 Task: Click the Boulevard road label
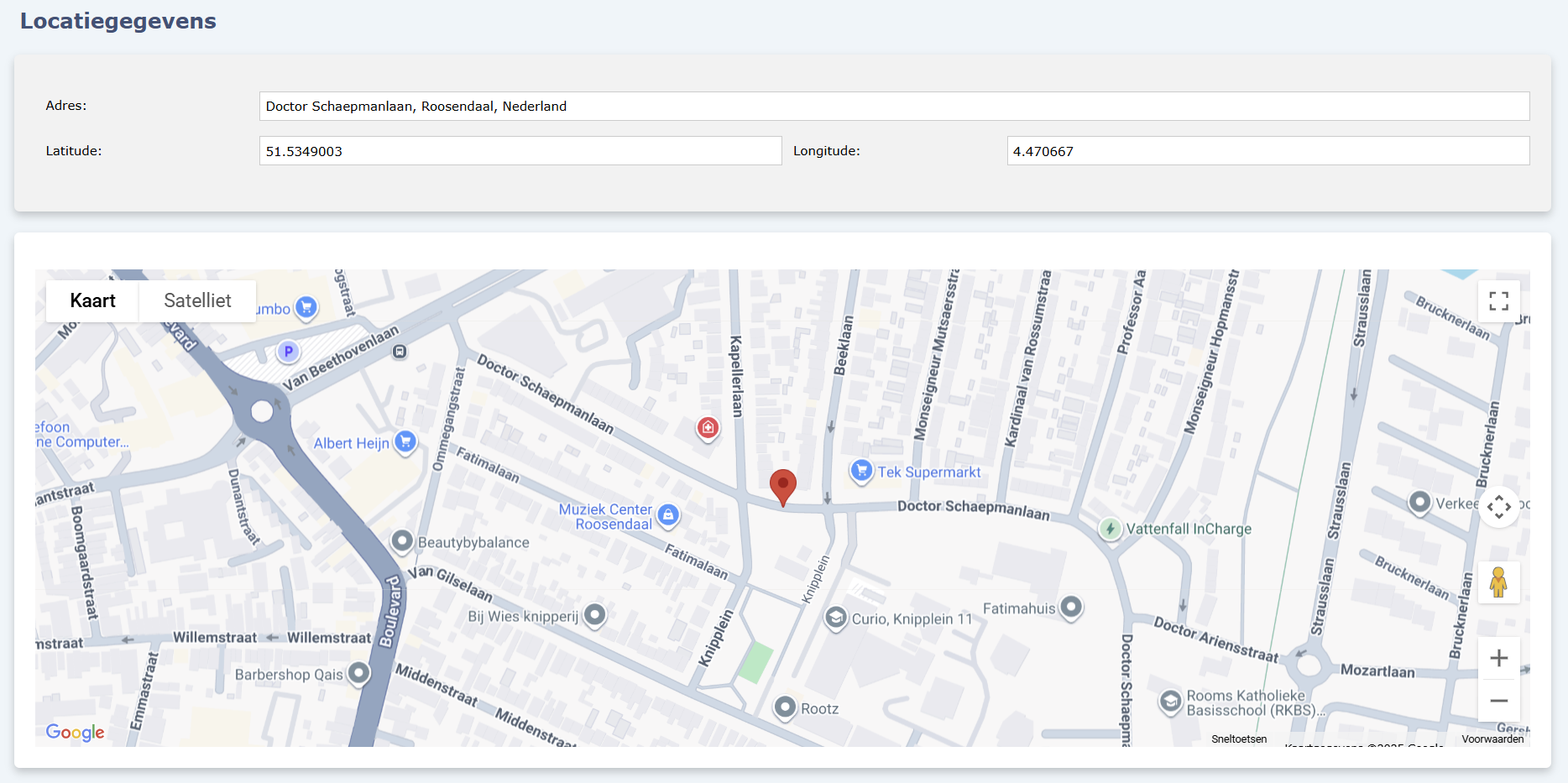tap(390, 612)
